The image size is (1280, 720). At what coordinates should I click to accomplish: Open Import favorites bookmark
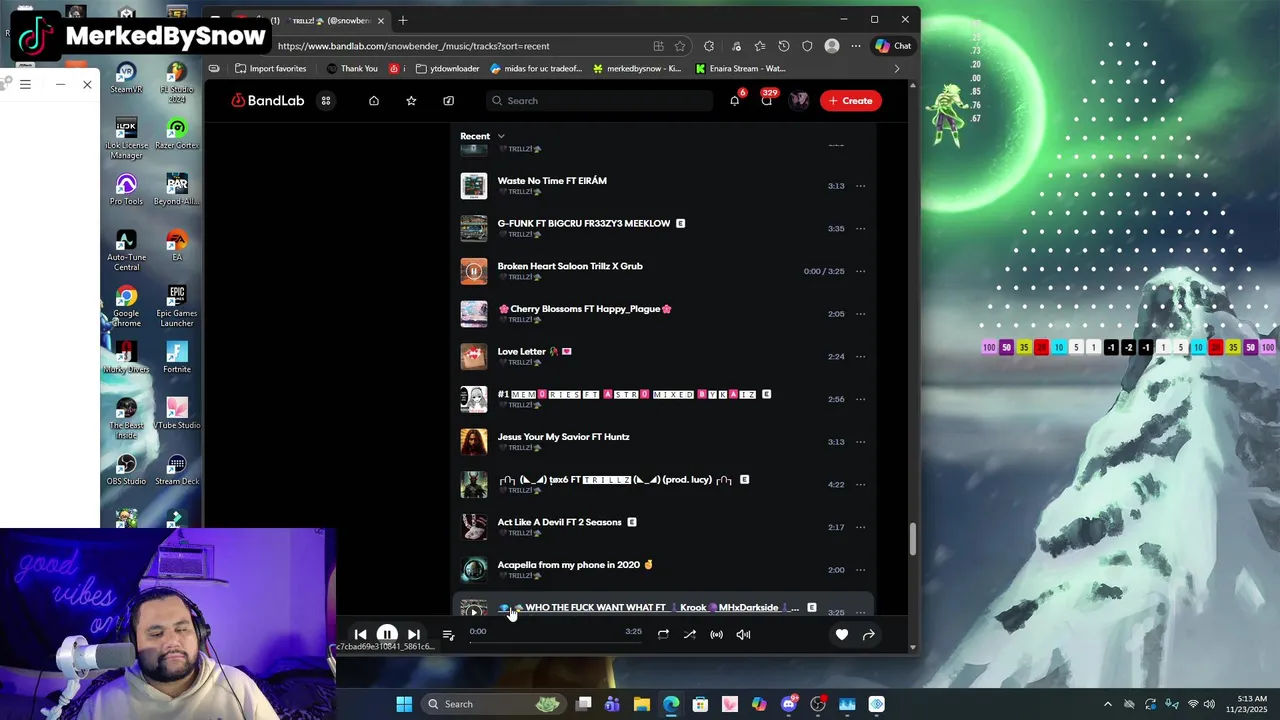click(x=271, y=69)
